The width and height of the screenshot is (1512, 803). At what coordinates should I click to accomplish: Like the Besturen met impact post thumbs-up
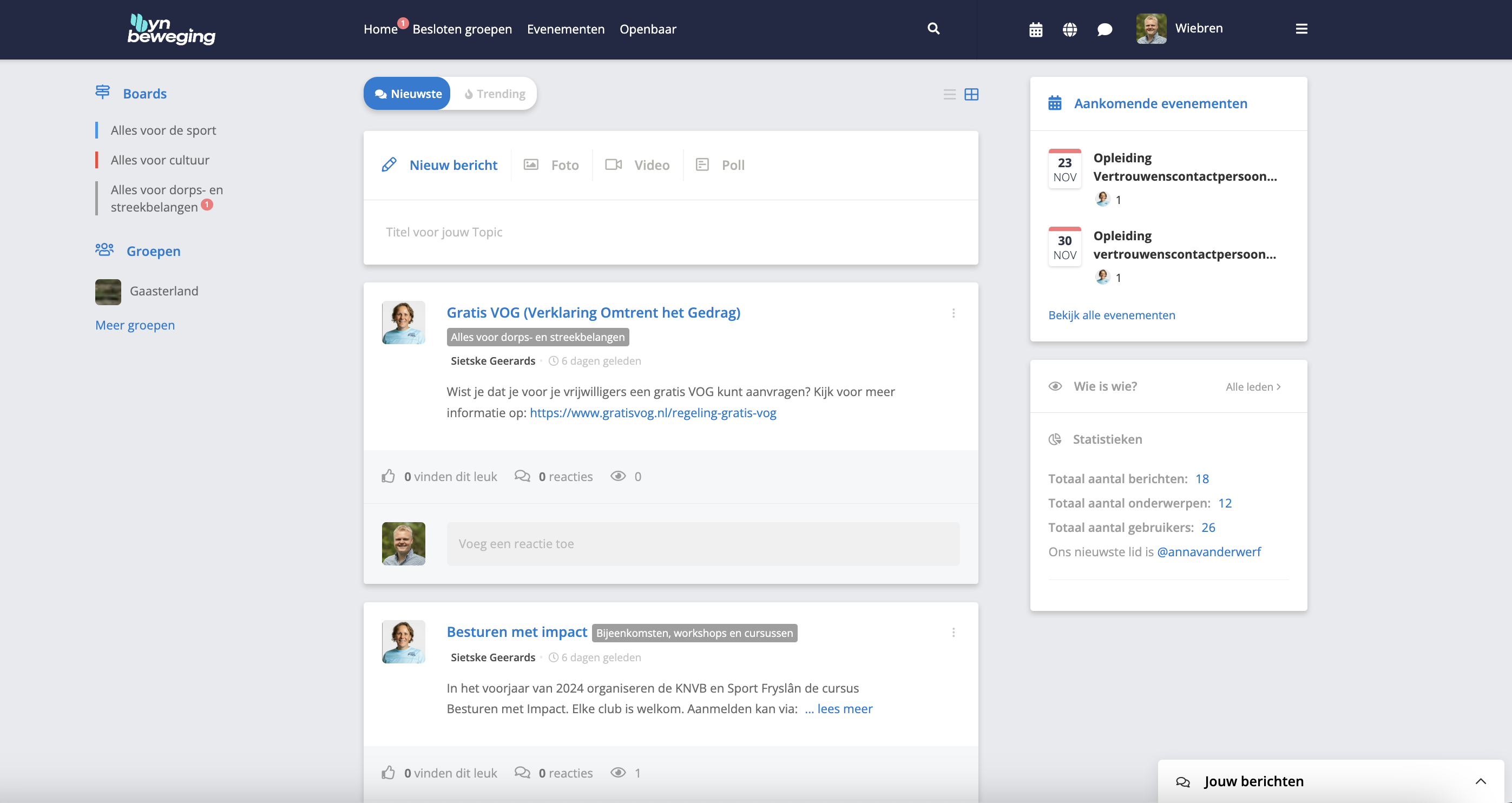[x=388, y=773]
